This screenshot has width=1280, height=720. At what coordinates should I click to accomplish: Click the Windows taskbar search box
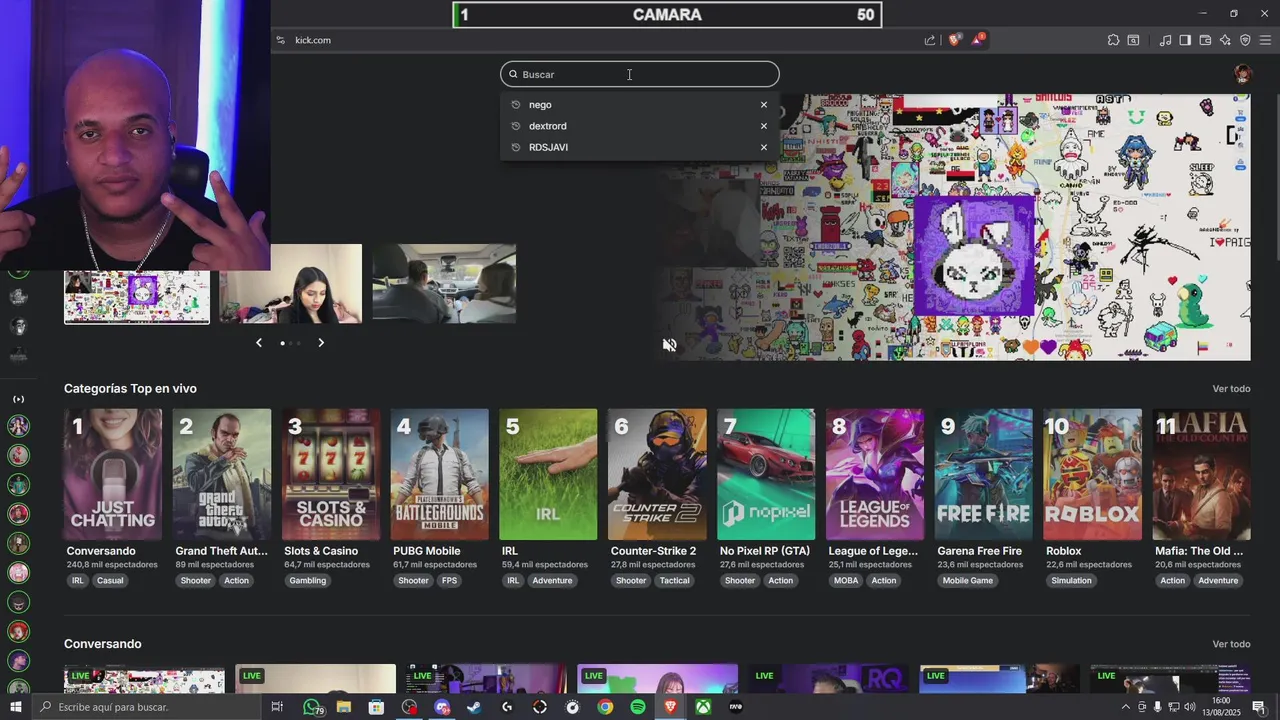[x=148, y=707]
